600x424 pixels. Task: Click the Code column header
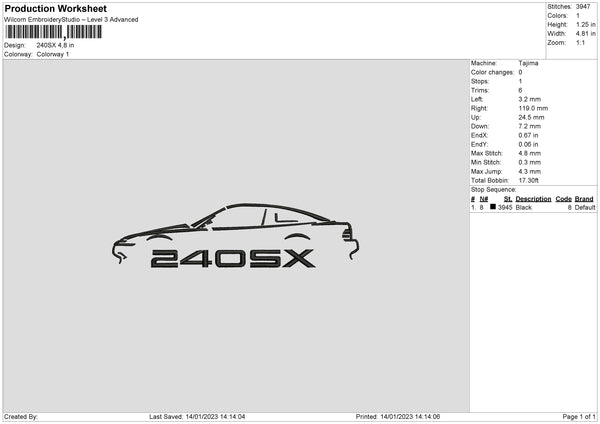(564, 199)
